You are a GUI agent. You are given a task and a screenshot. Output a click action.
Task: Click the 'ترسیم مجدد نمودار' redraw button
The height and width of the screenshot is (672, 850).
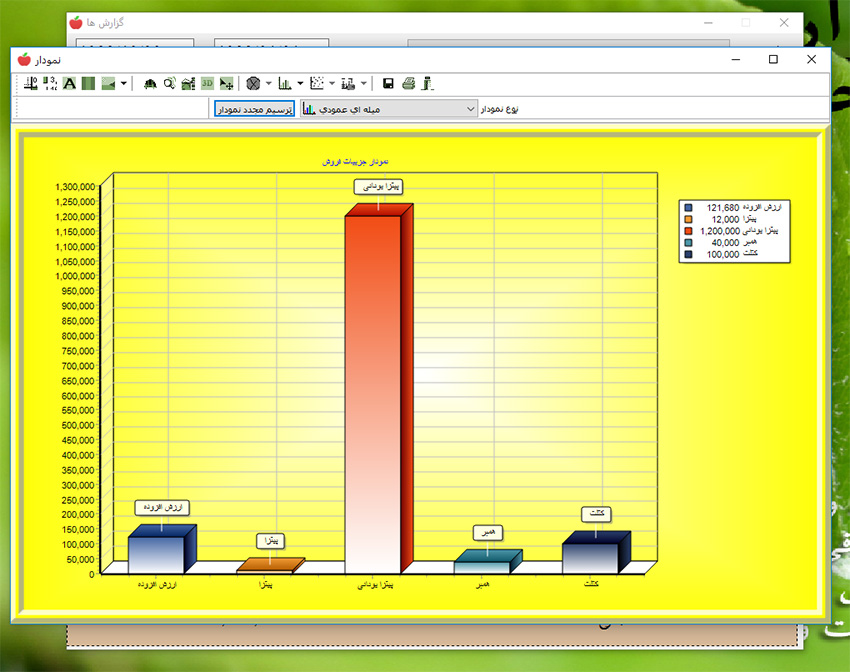pos(255,108)
